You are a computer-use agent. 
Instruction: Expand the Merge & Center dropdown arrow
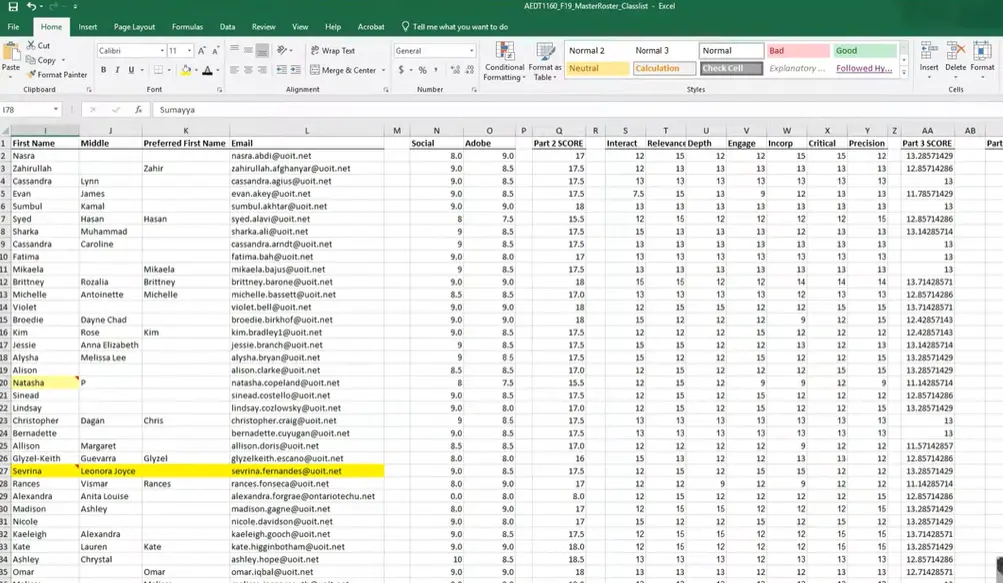pos(383,71)
